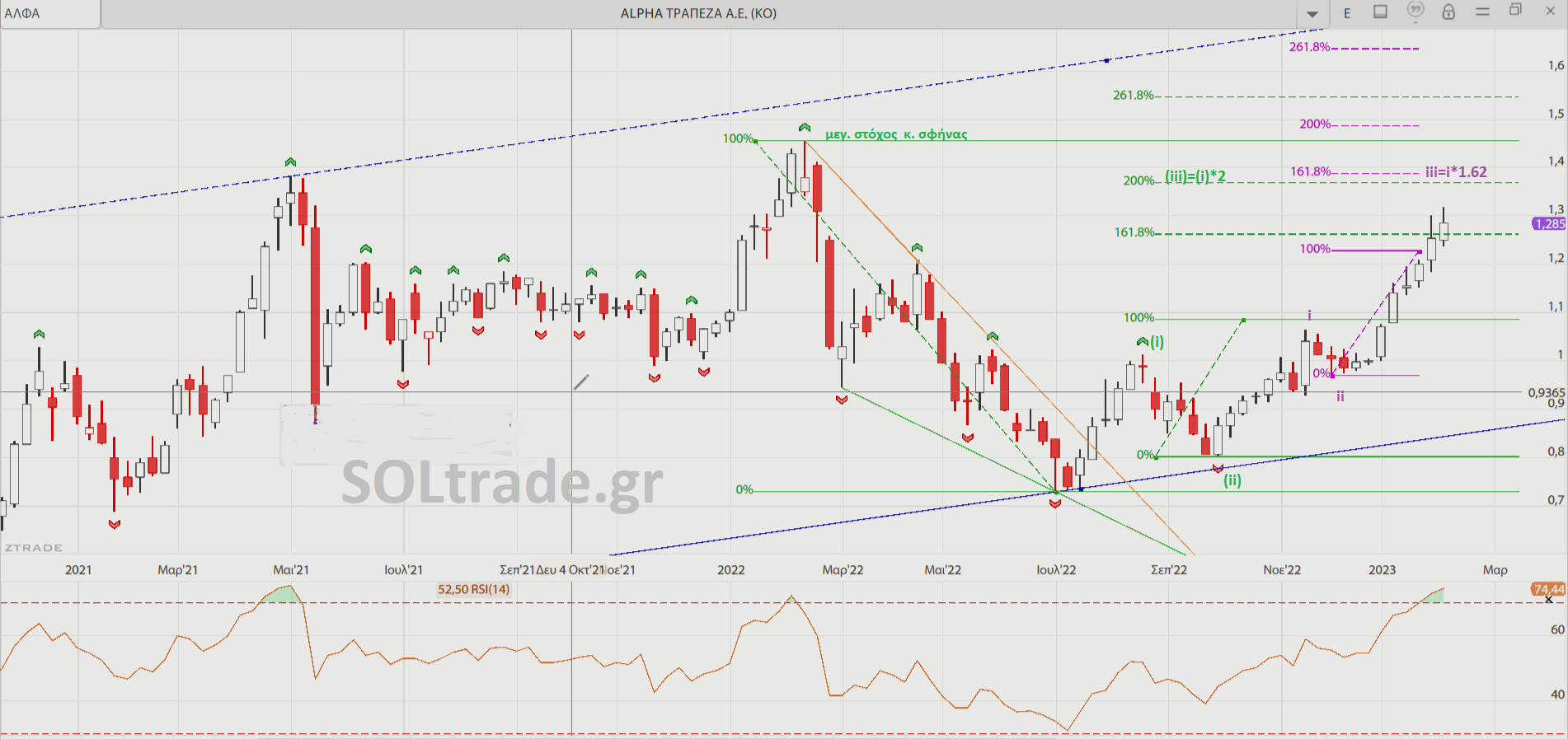Screen dimensions: 1568x739
Task: Click the red trough marker below the Ιουλ'22 low
Action: point(1055,503)
